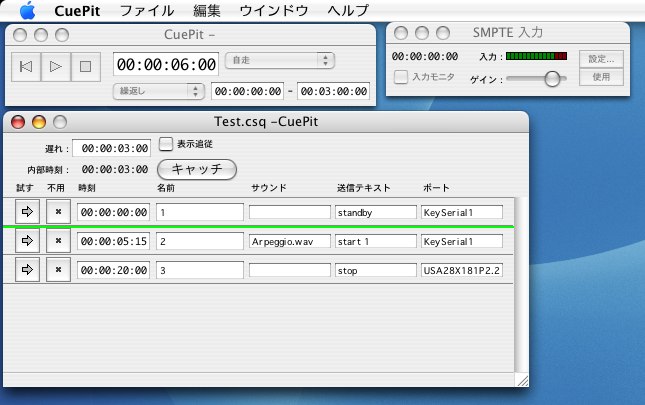Minimize Test.csq window with yellow button
645x405 pixels.
click(x=39, y=122)
